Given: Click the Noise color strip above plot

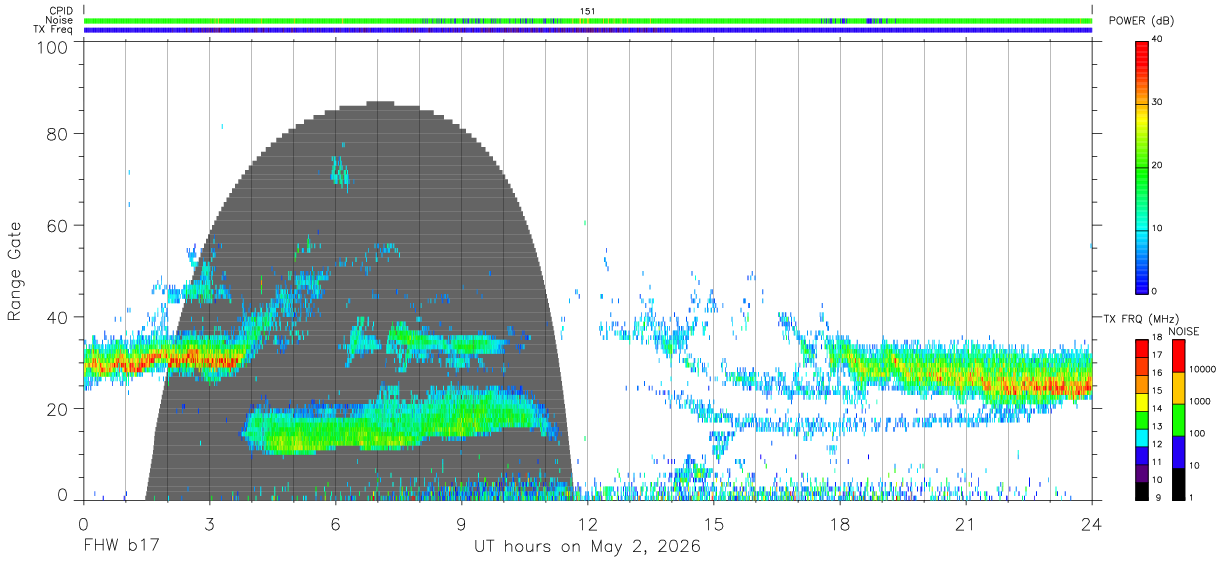Looking at the screenshot, I should 588,20.
